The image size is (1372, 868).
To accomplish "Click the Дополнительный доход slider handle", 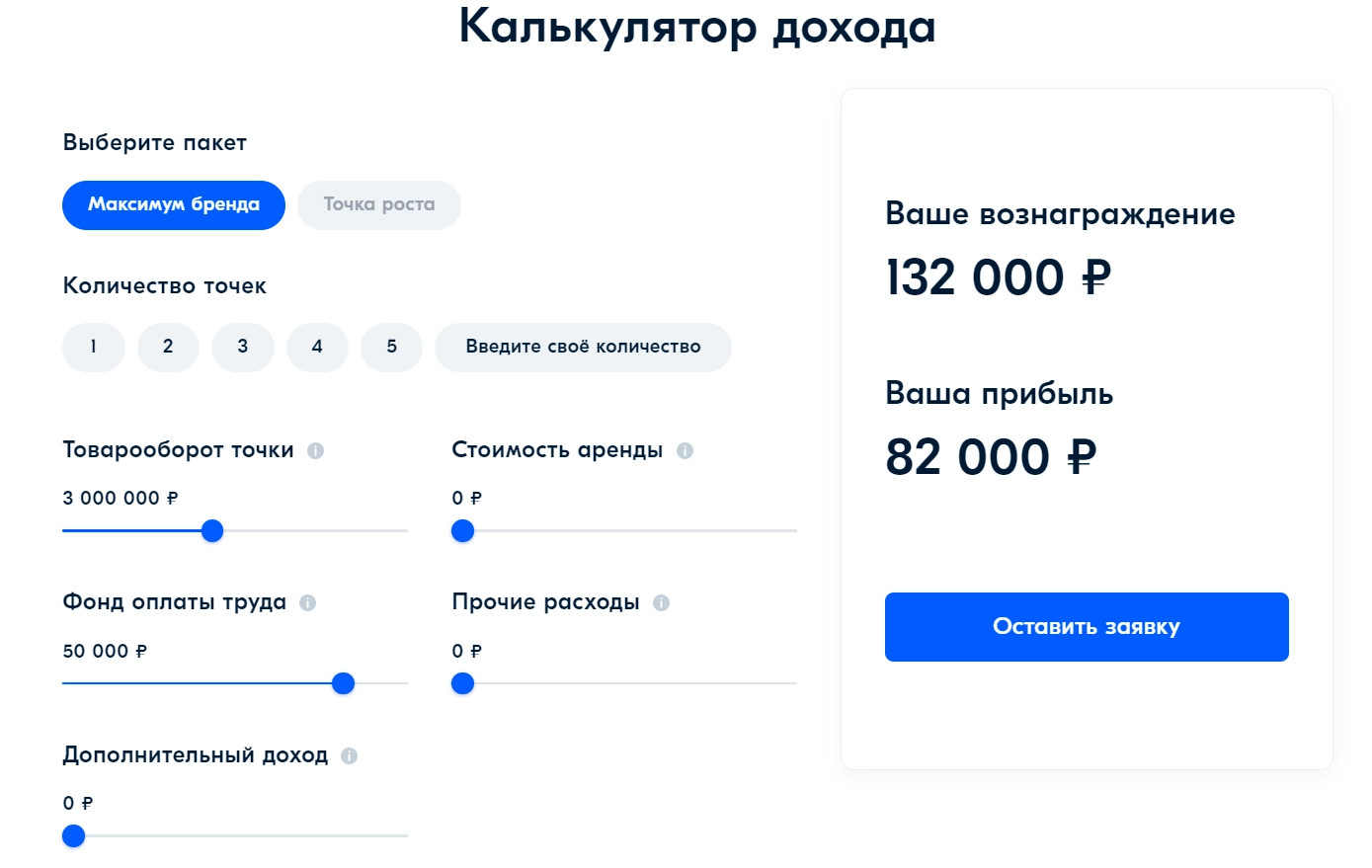I will tap(73, 836).
